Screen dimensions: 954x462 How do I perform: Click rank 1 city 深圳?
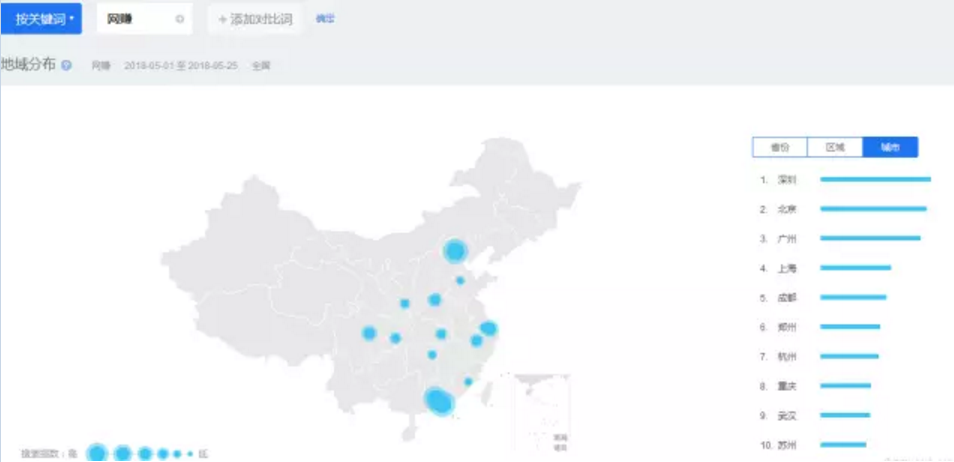point(787,180)
